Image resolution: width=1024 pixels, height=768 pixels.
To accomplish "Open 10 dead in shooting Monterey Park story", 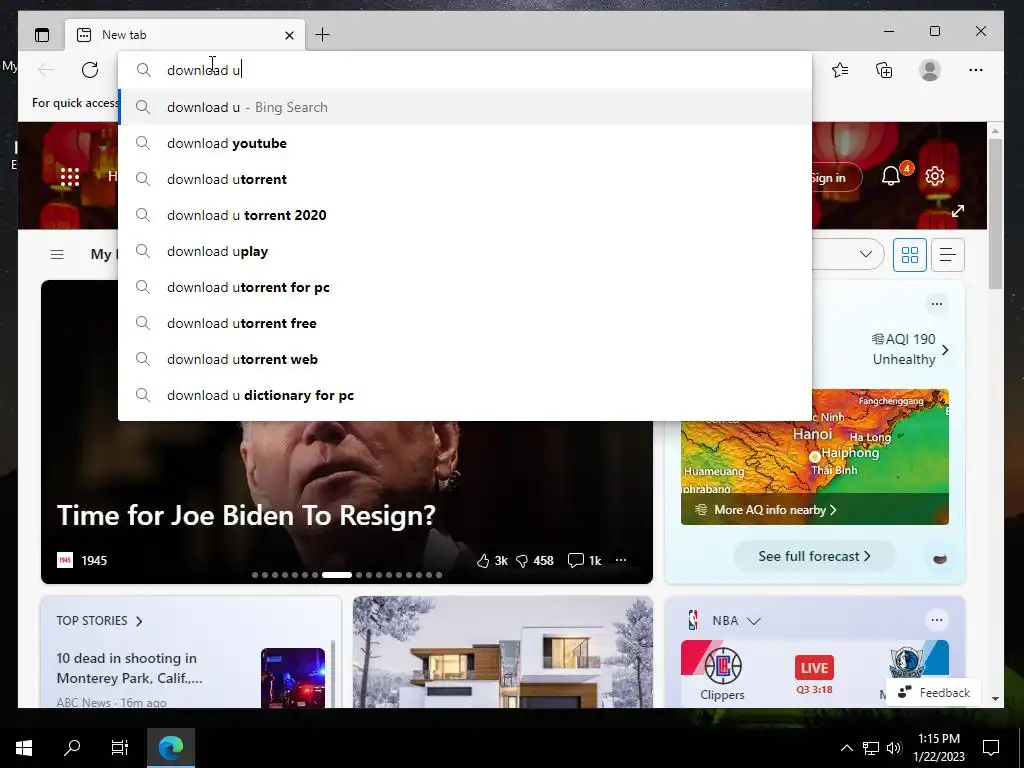I will [x=129, y=668].
